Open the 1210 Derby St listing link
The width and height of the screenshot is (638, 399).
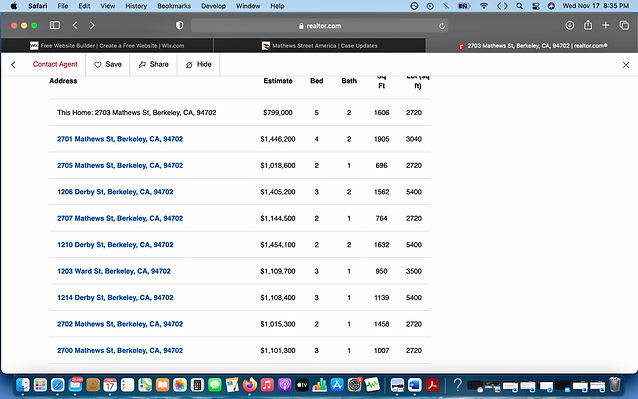click(115, 245)
